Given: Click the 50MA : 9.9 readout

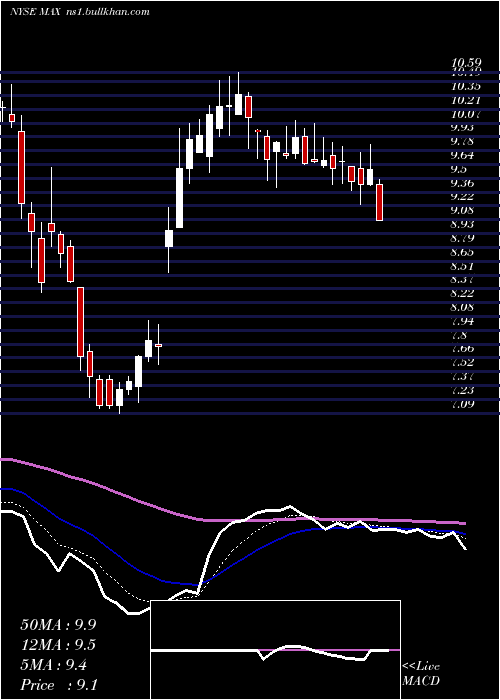Looking at the screenshot, I should (58, 625).
